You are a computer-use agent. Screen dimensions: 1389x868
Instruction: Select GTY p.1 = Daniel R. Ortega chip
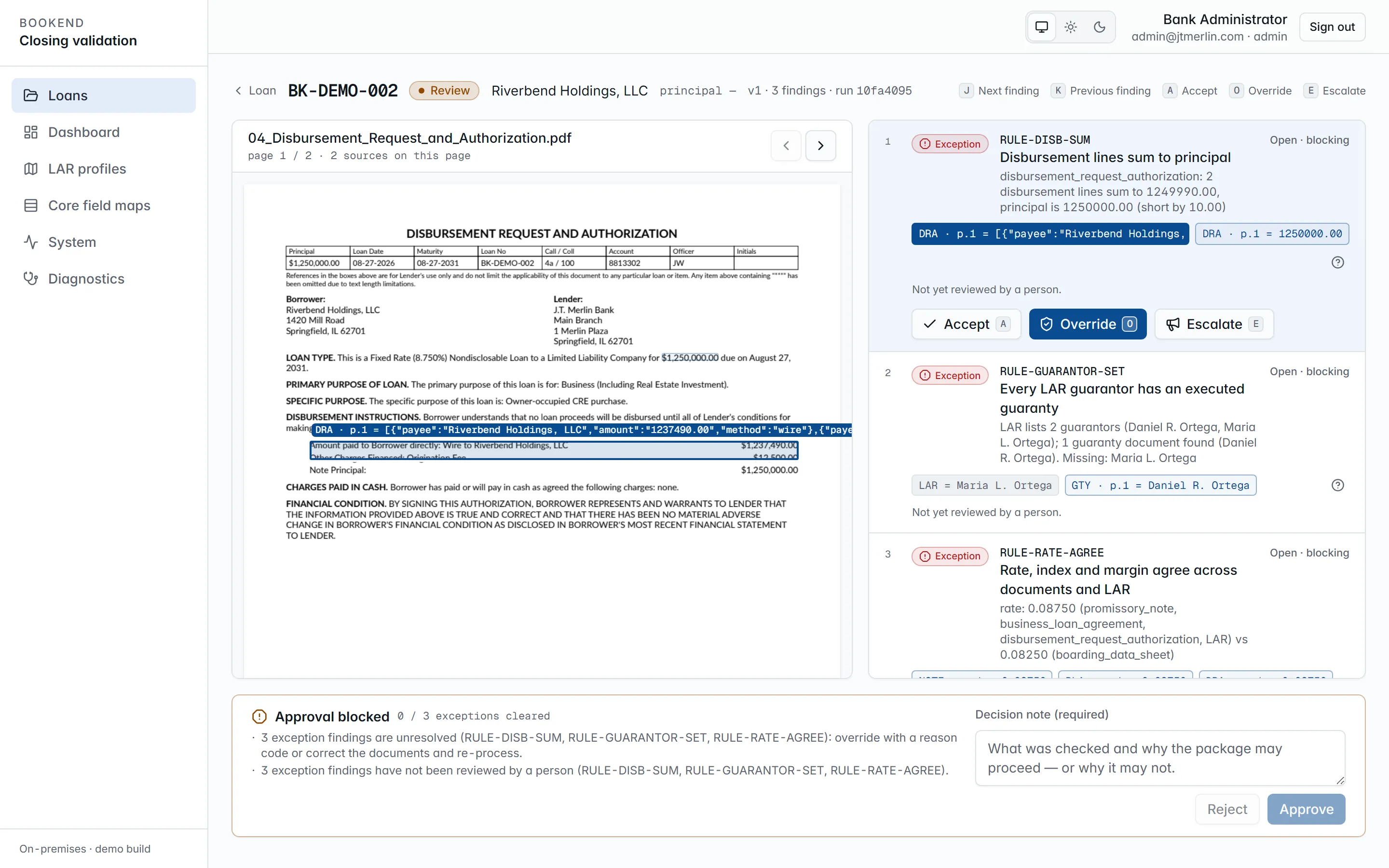click(1160, 485)
